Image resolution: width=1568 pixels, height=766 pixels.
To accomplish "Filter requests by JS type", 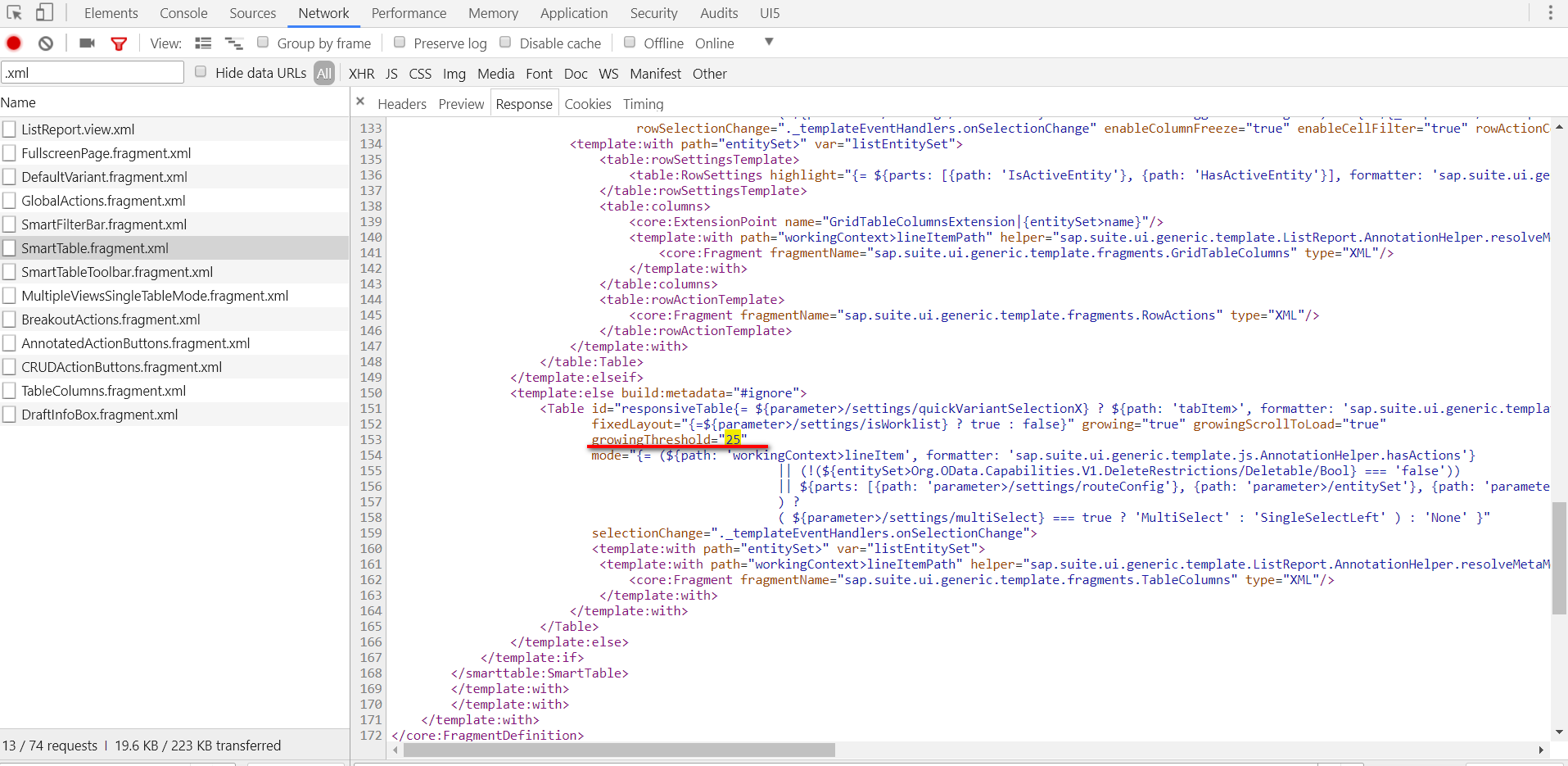I will click(x=391, y=74).
